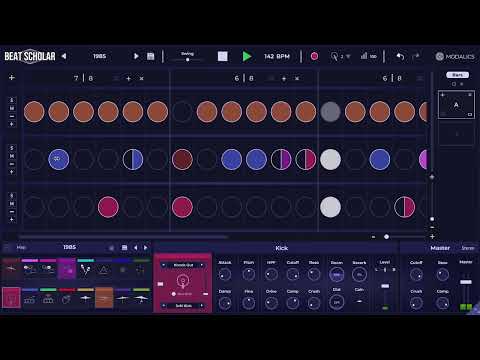Open the Knock Out sample dropdown
Image resolution: width=480 pixels, height=360 pixels.
point(183,265)
